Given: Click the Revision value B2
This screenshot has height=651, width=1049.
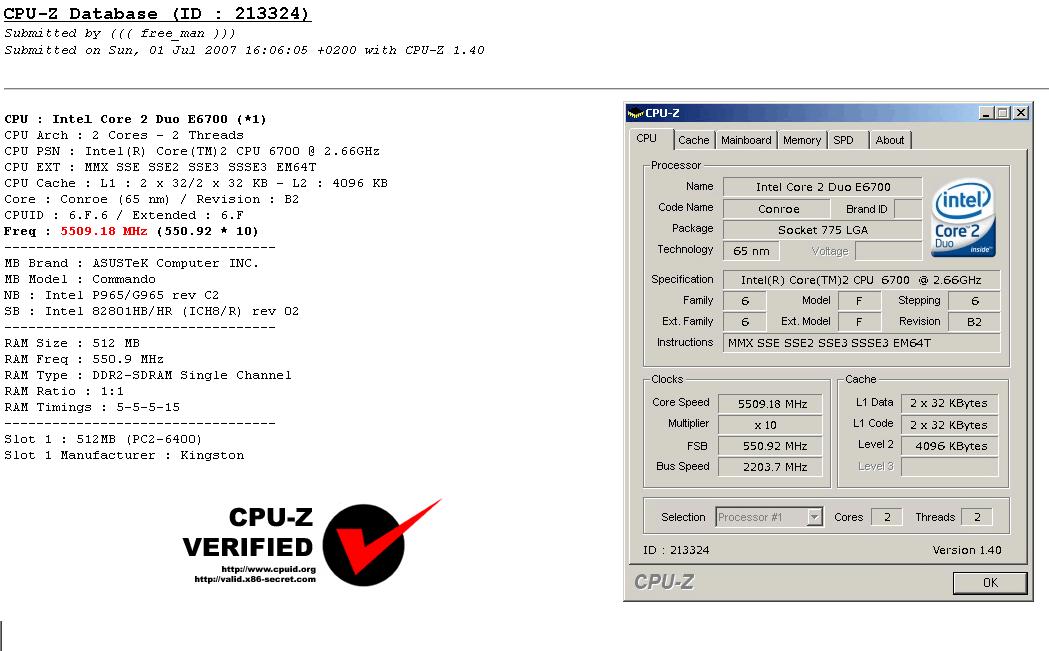Looking at the screenshot, I should click(x=974, y=322).
